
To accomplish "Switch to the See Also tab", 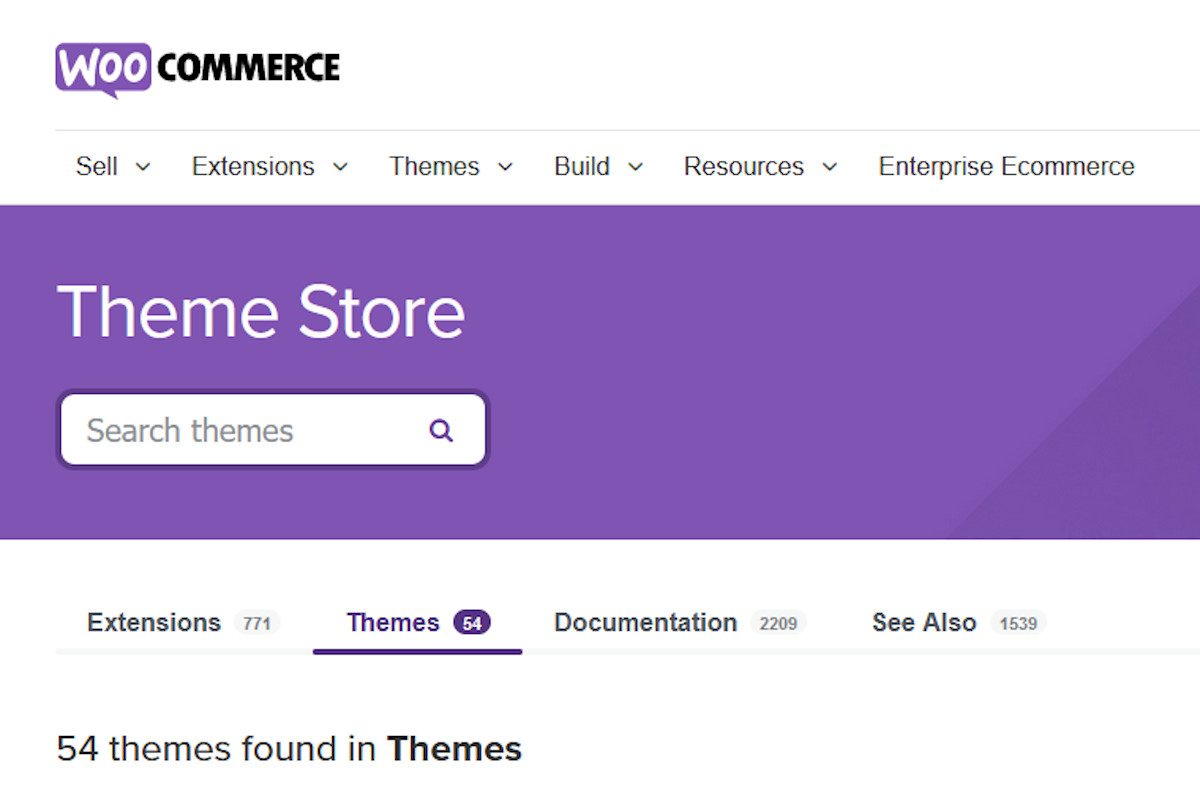I will [959, 622].
